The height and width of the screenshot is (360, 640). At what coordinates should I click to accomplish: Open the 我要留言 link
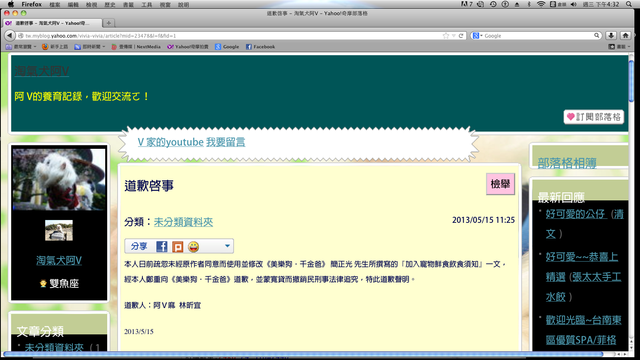click(225, 142)
